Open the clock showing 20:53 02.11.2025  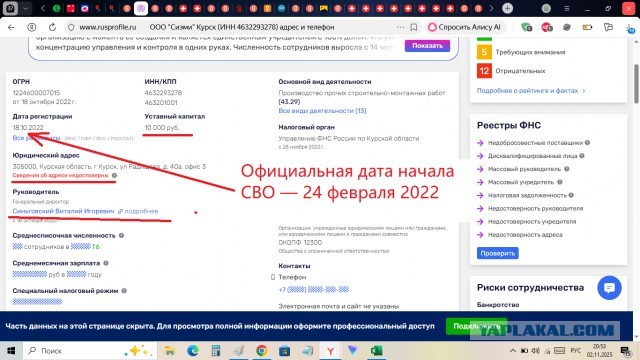600,351
